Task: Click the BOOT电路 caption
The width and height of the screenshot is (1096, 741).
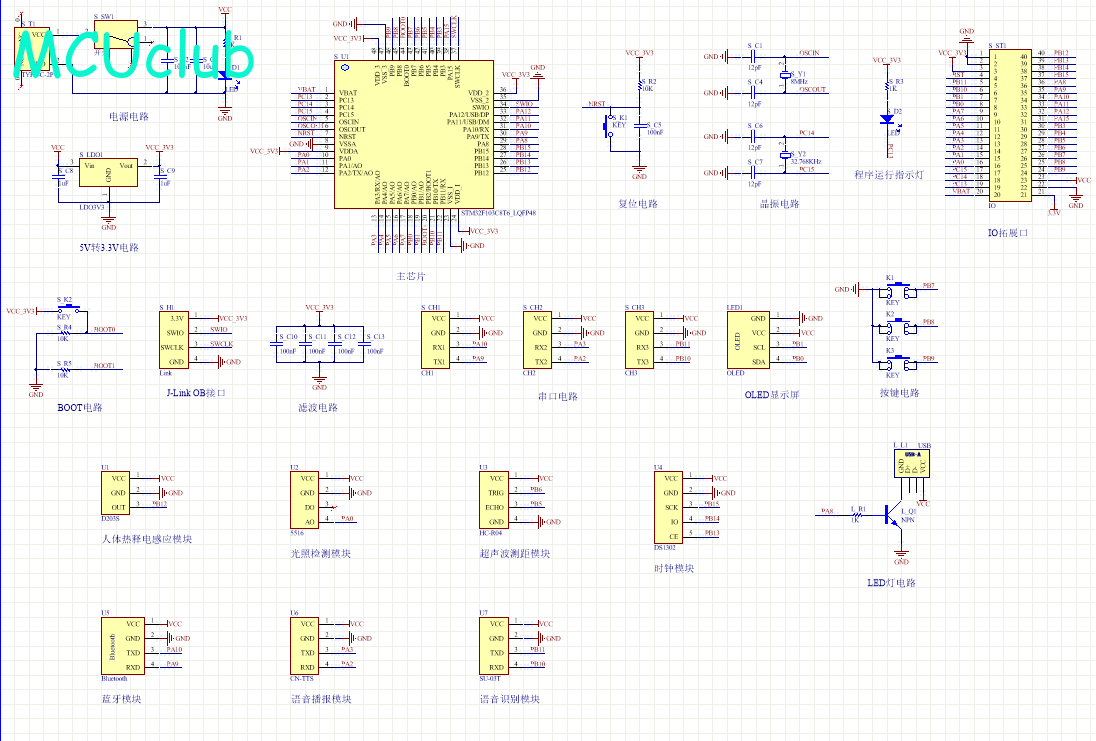Action: [80, 407]
